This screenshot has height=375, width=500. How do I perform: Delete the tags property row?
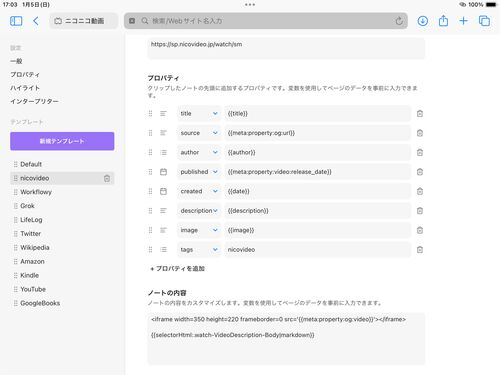(420, 250)
